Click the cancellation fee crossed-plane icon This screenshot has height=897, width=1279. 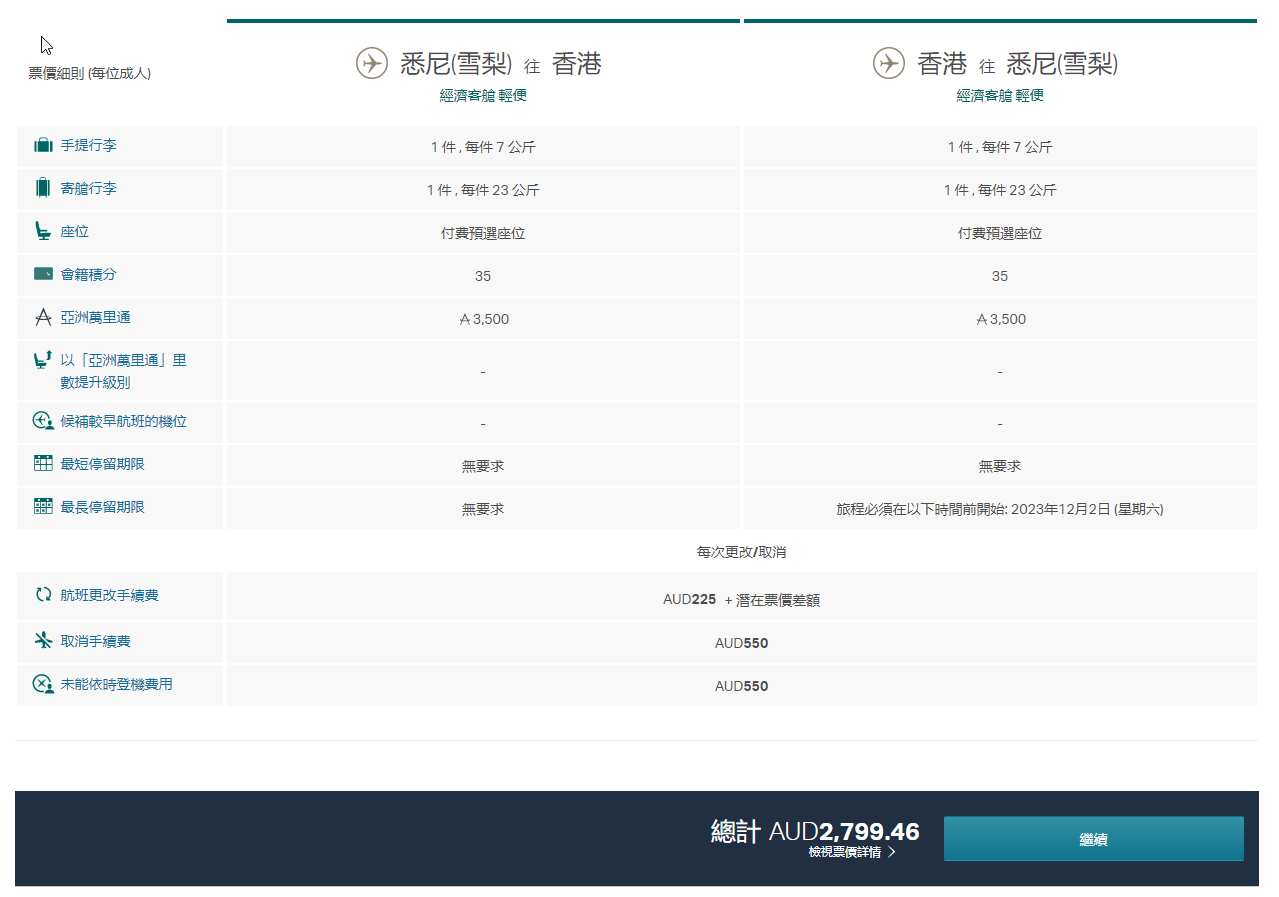point(43,640)
